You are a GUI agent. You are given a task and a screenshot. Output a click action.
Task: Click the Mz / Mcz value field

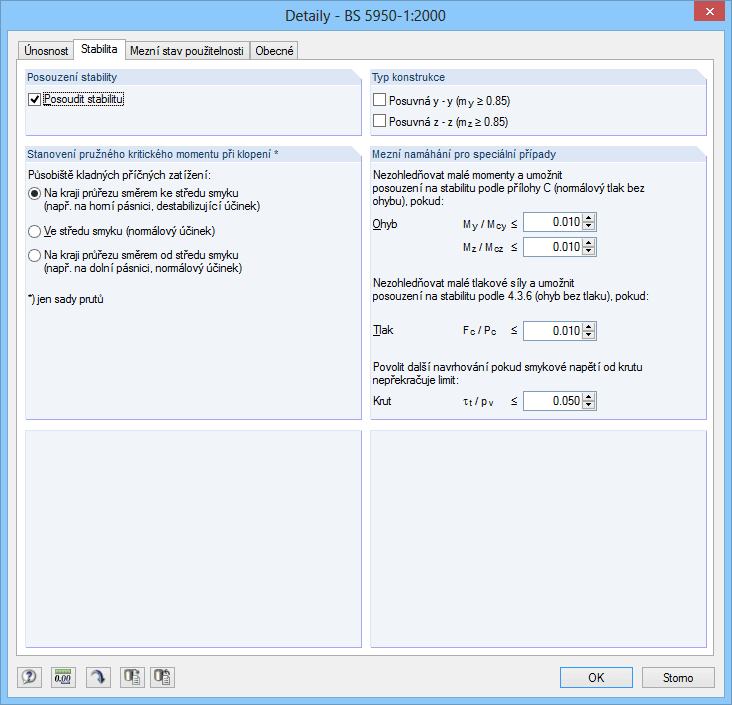tap(553, 247)
